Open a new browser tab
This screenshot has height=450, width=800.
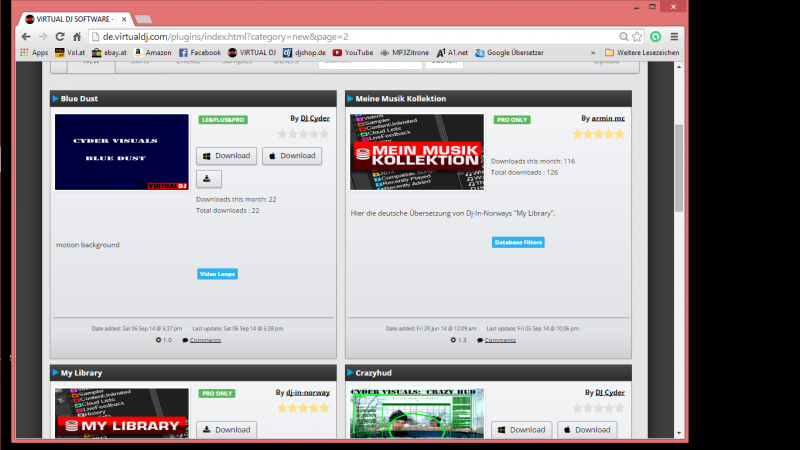[x=143, y=19]
